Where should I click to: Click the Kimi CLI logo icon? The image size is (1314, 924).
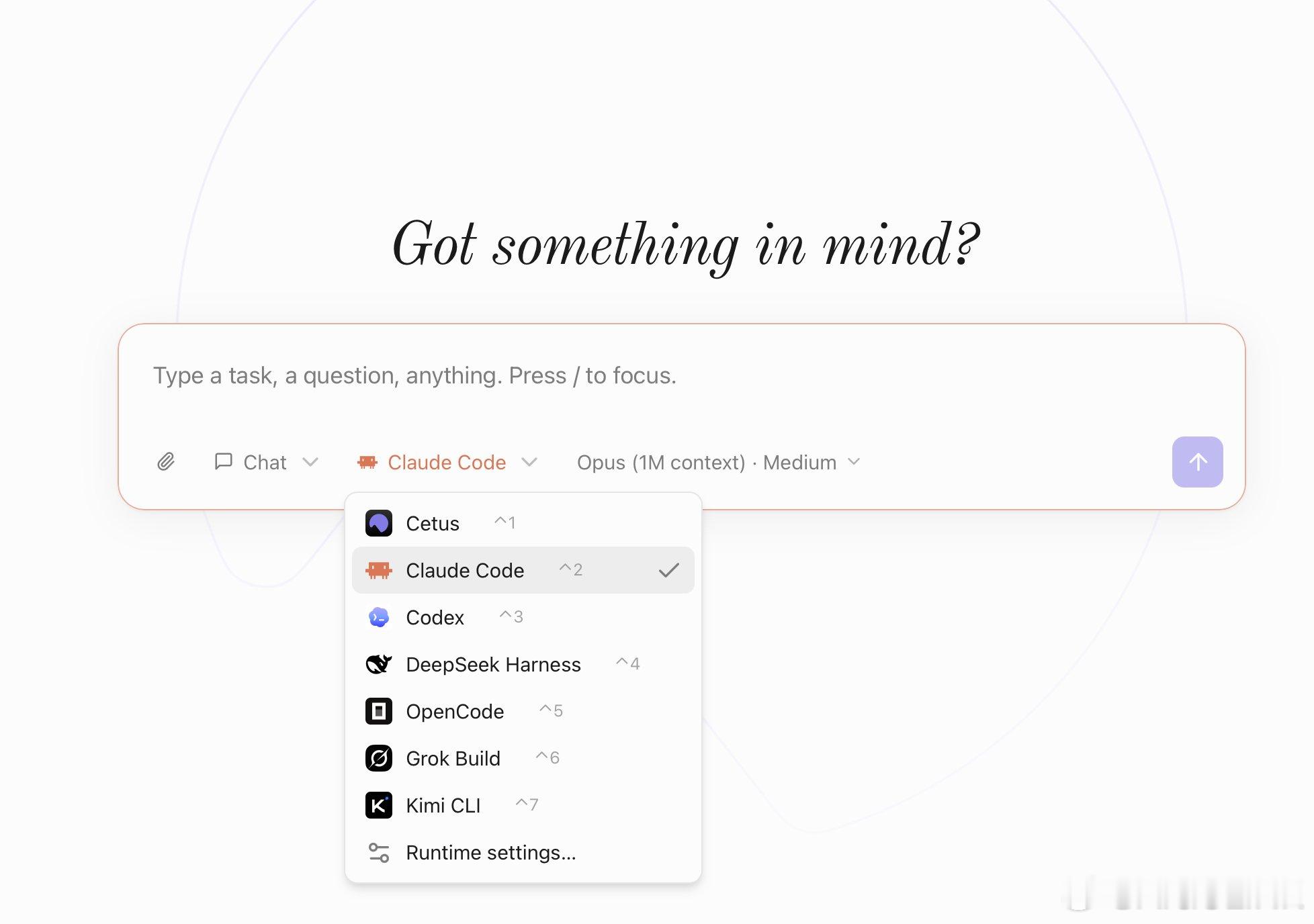point(379,805)
